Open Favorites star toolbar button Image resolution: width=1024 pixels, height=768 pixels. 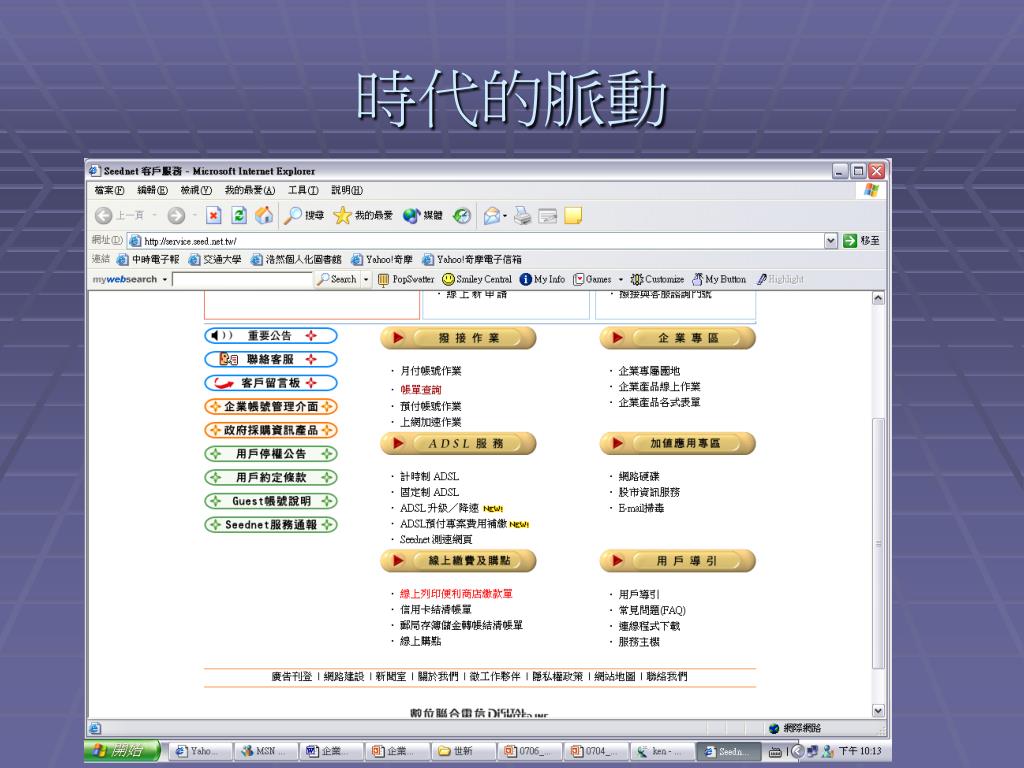pyautogui.click(x=362, y=216)
